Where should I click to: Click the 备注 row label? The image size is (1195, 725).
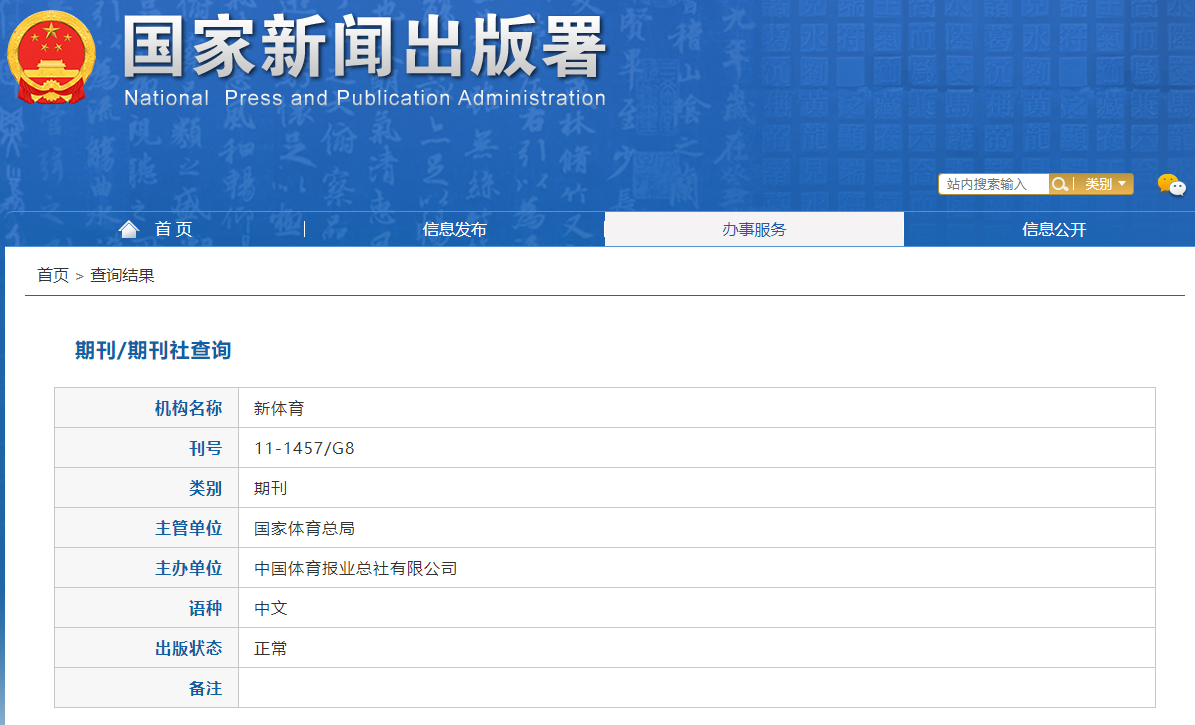tap(205, 688)
